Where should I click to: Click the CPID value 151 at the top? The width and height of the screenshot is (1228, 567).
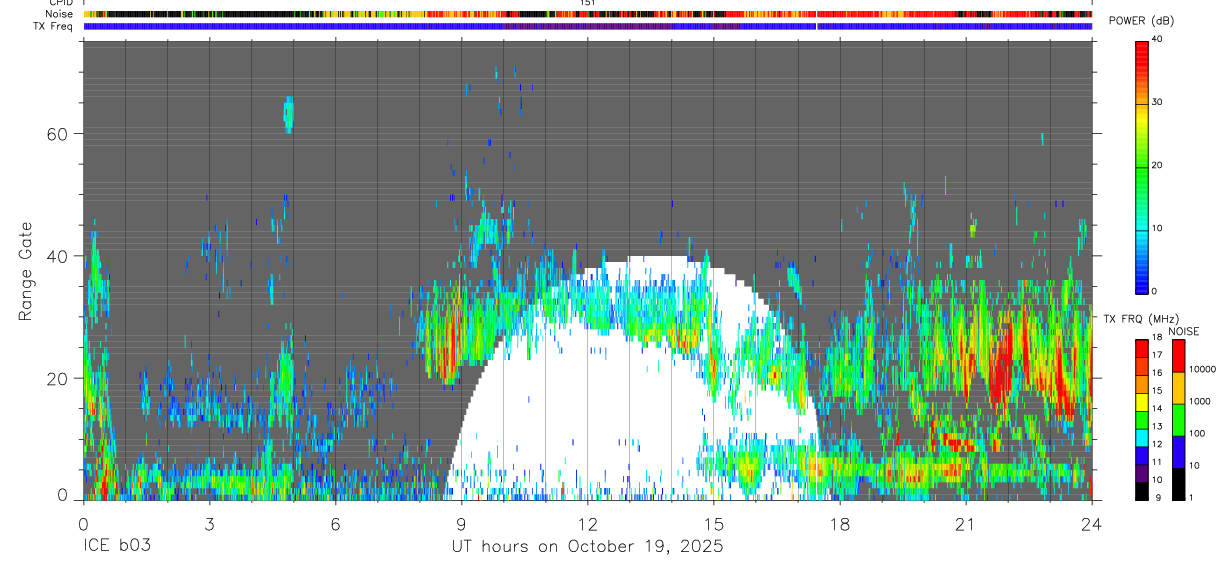pos(587,3)
